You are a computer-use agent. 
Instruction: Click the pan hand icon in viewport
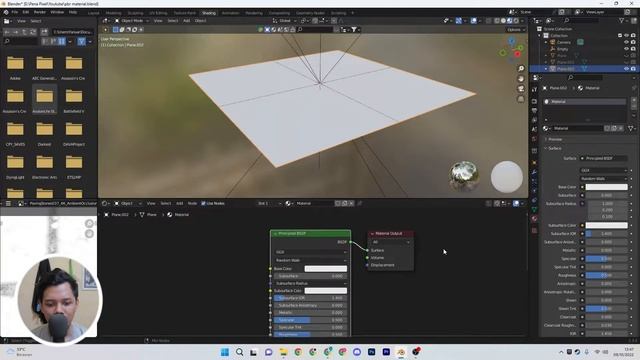521,79
